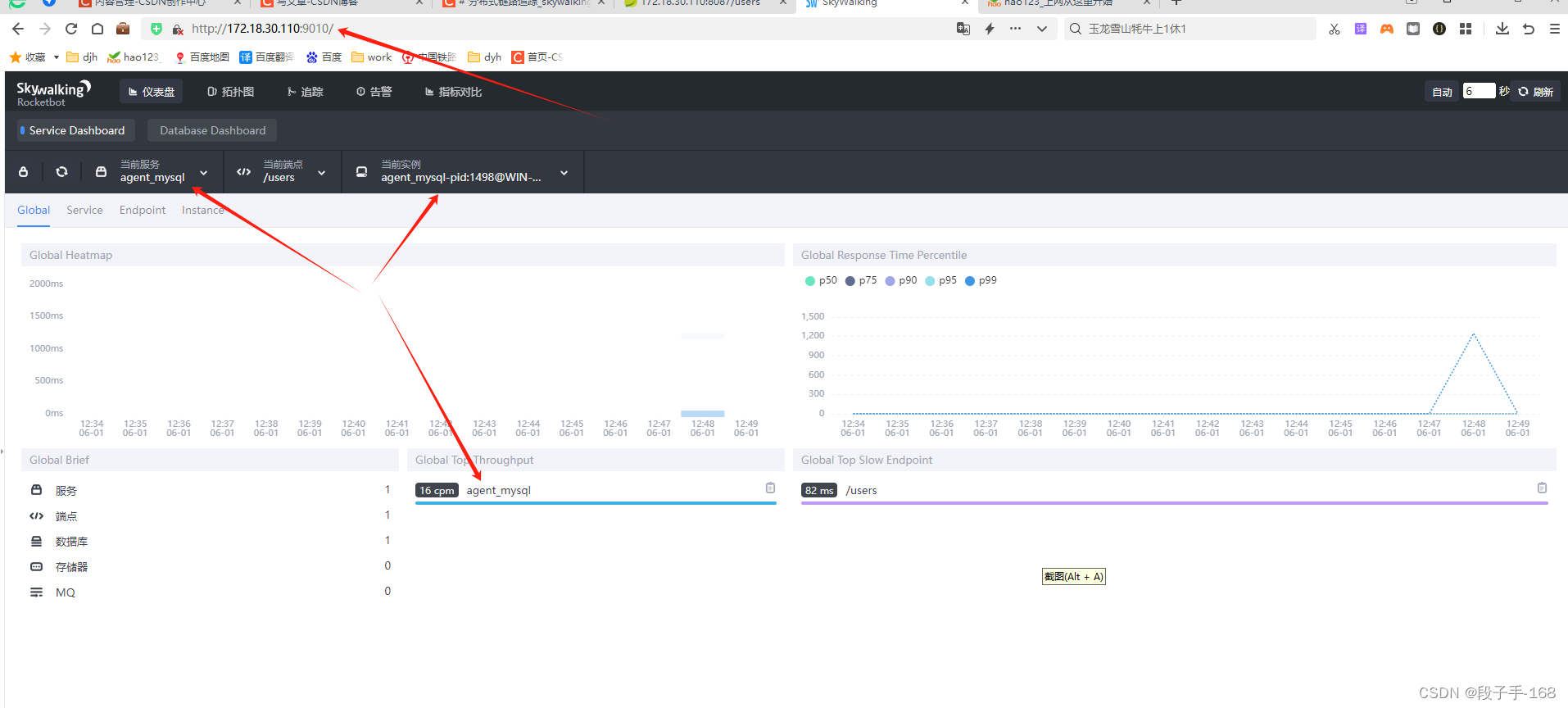Open the 追踪 trace menu

[305, 92]
